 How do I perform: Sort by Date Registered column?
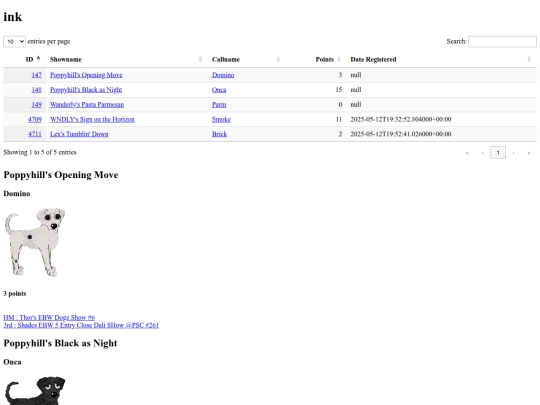click(442, 59)
